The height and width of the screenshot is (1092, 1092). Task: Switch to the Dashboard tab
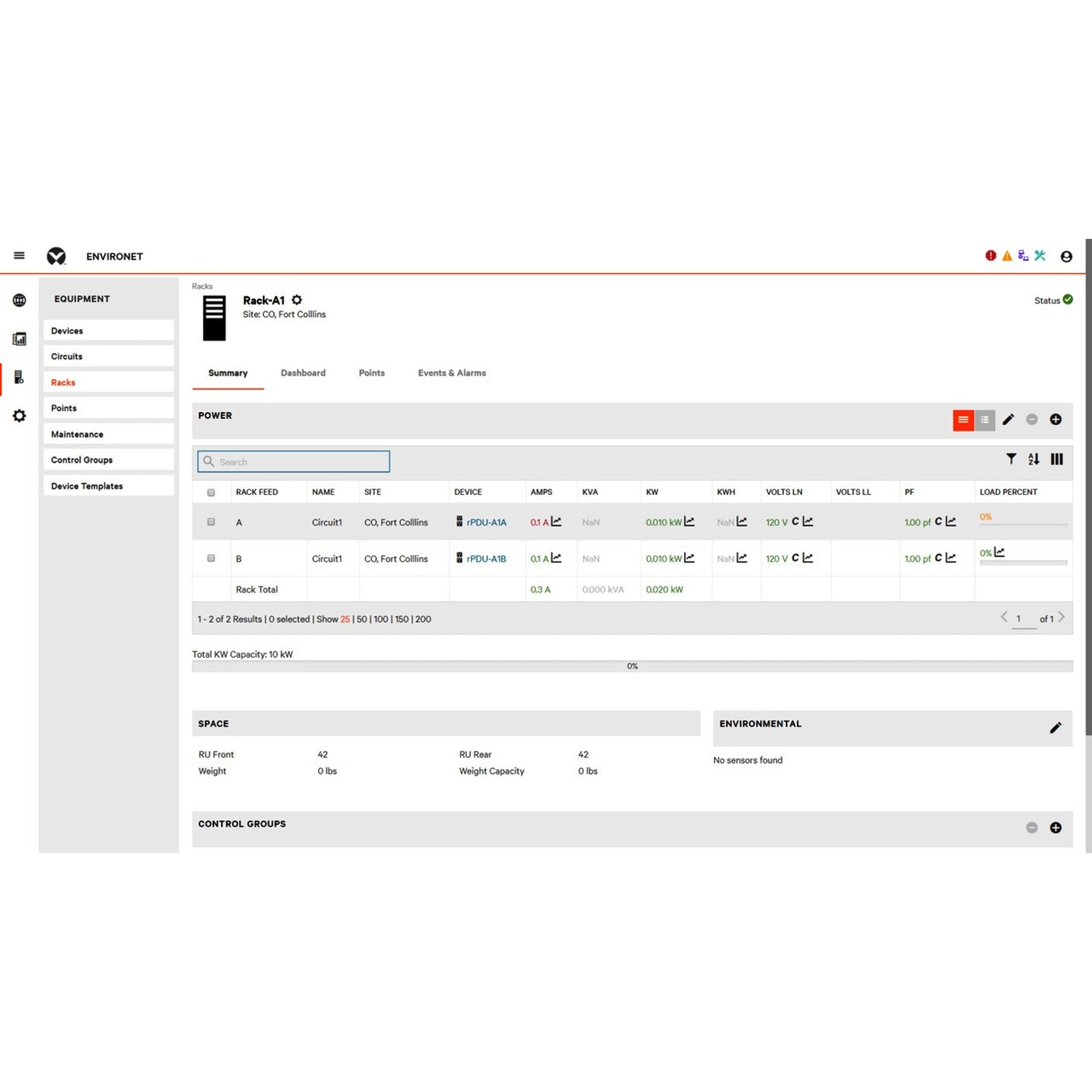coord(302,373)
